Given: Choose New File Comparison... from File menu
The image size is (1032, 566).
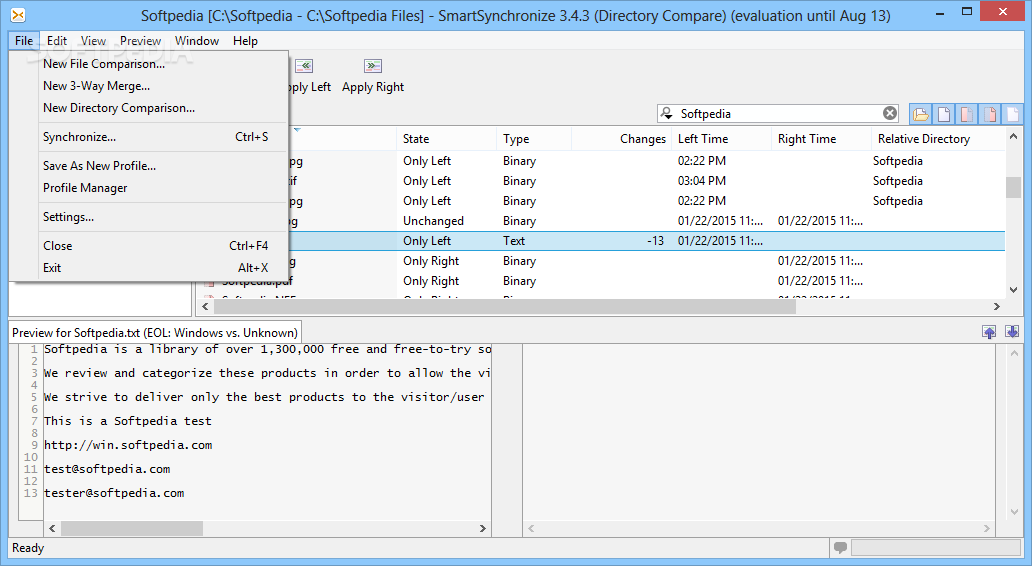Looking at the screenshot, I should (x=149, y=64).
